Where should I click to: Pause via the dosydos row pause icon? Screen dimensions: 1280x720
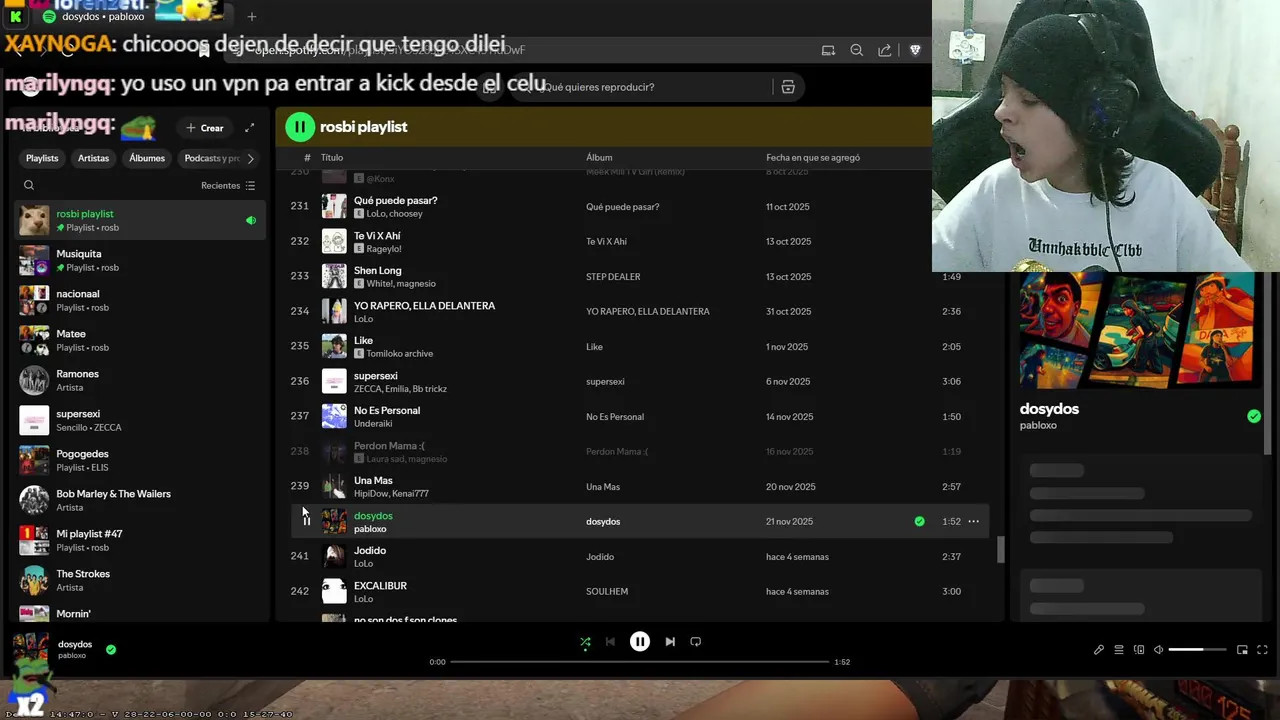(306, 521)
